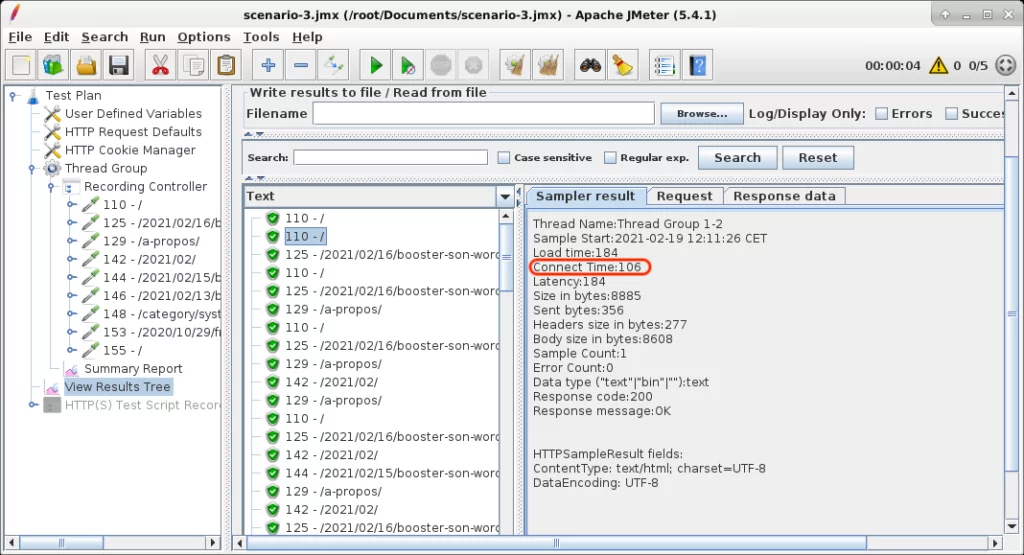The height and width of the screenshot is (555, 1024).
Task: Click the left tree horizontal scrollbar
Action: click(x=61, y=543)
